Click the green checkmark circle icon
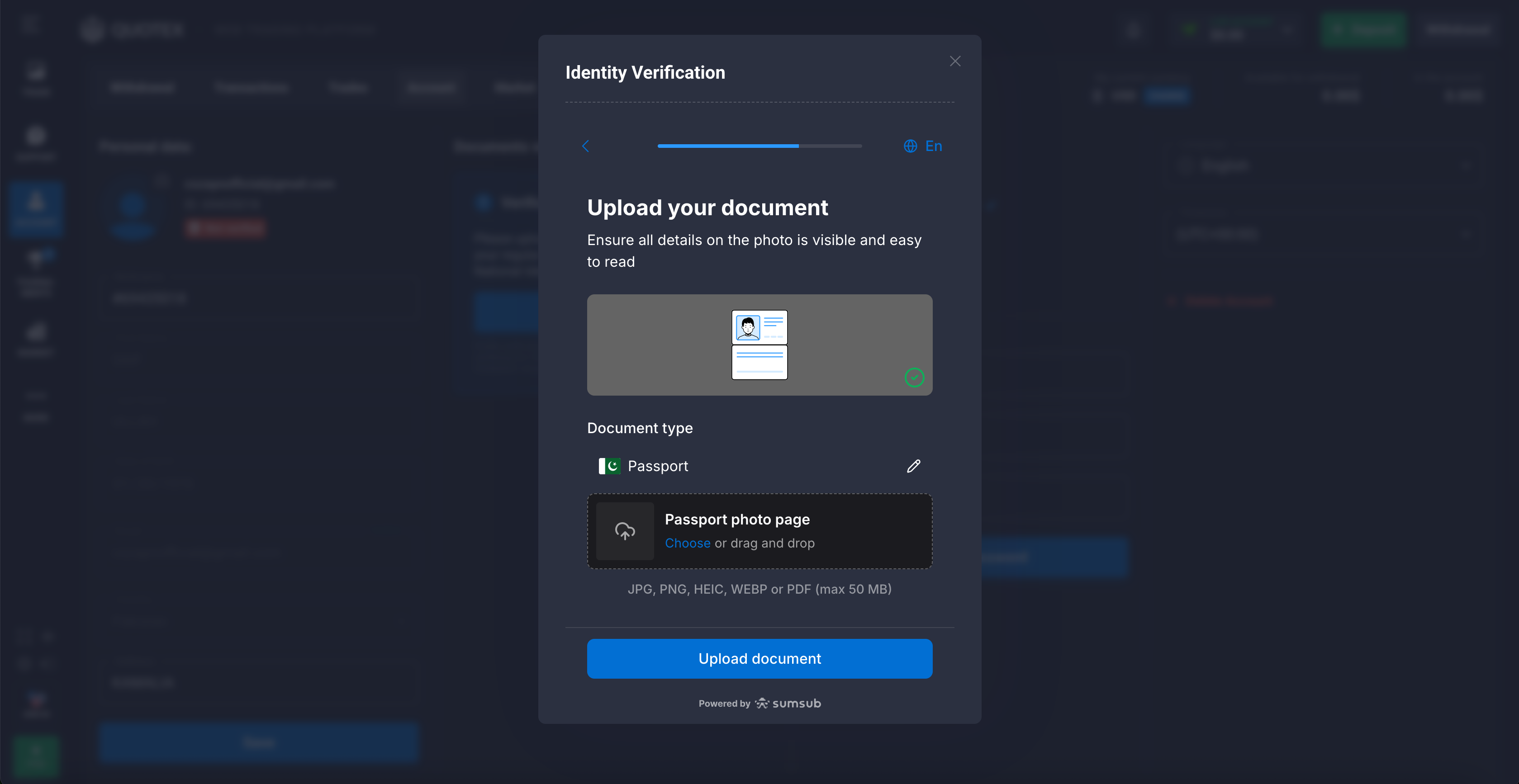This screenshot has width=1519, height=784. pyautogui.click(x=914, y=377)
